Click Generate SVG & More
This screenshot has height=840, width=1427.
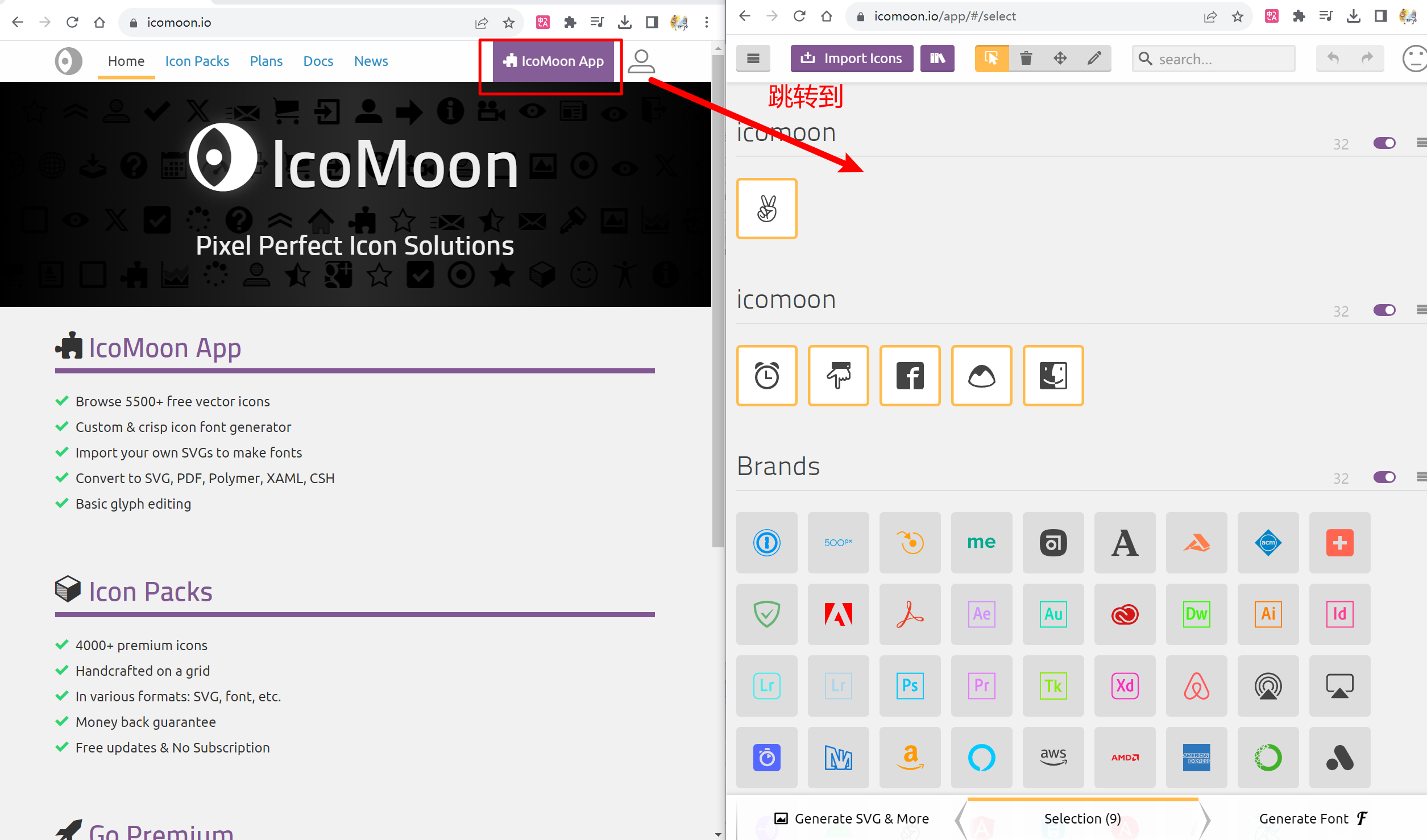pyautogui.click(x=852, y=818)
